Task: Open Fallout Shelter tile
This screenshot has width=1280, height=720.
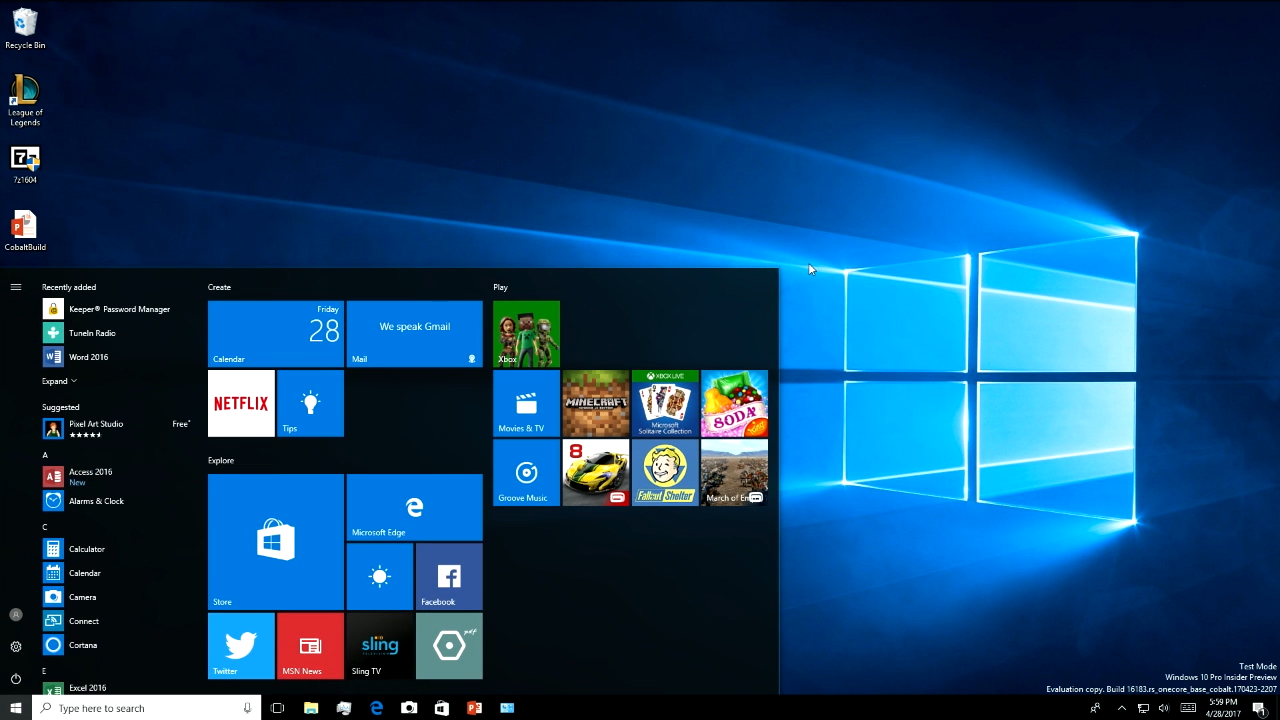Action: coord(665,472)
